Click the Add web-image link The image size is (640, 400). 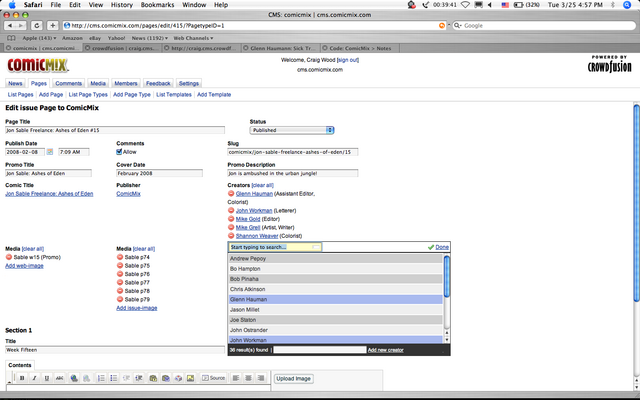24,266
